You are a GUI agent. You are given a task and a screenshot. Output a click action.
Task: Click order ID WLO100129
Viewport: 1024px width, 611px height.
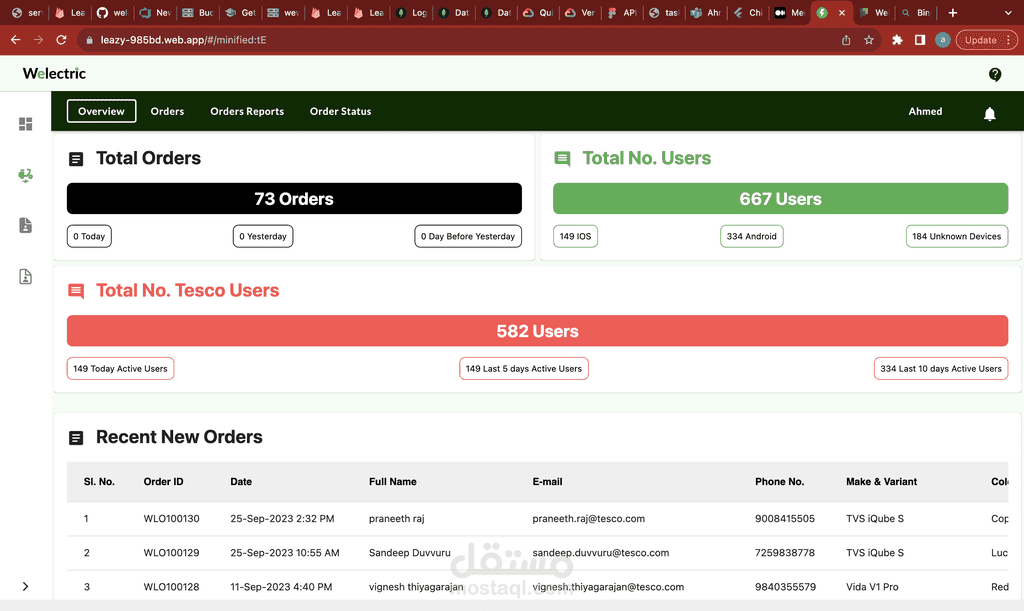coord(171,553)
